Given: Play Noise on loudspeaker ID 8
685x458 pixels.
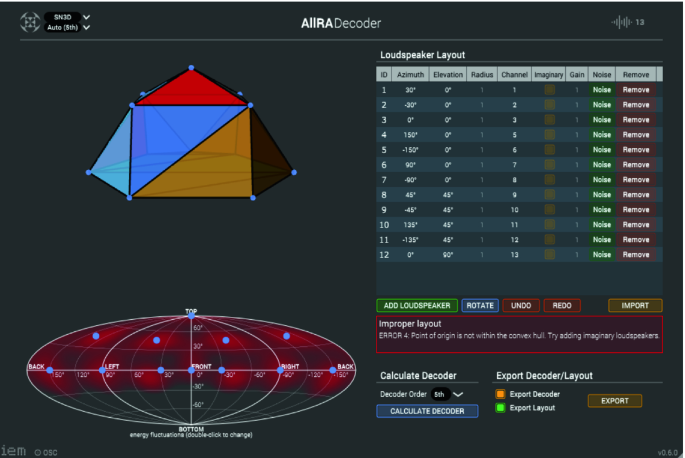Looking at the screenshot, I should point(602,194).
